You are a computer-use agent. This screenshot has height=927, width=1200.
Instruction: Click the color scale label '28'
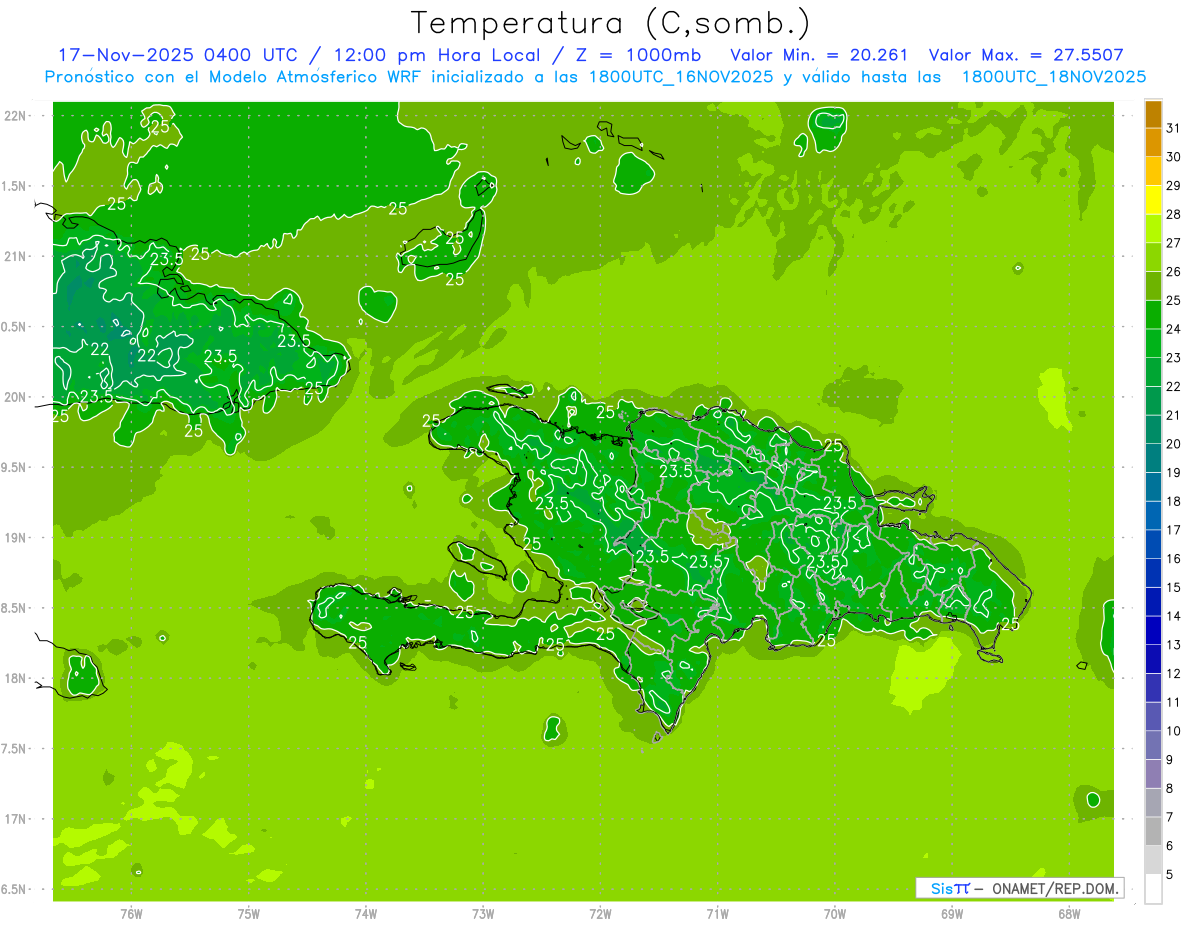pos(1173,214)
